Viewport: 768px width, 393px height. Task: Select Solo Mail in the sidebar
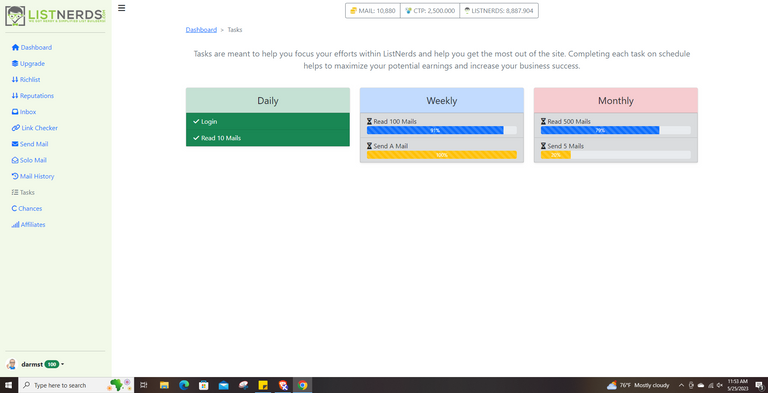coord(29,160)
